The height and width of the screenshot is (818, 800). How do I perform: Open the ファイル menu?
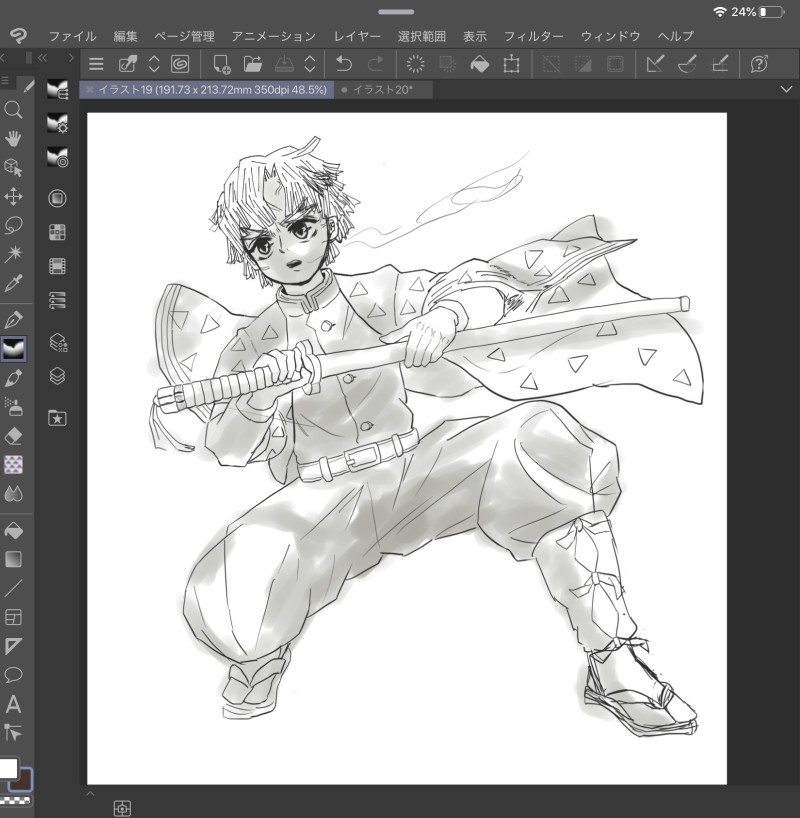pyautogui.click(x=73, y=36)
